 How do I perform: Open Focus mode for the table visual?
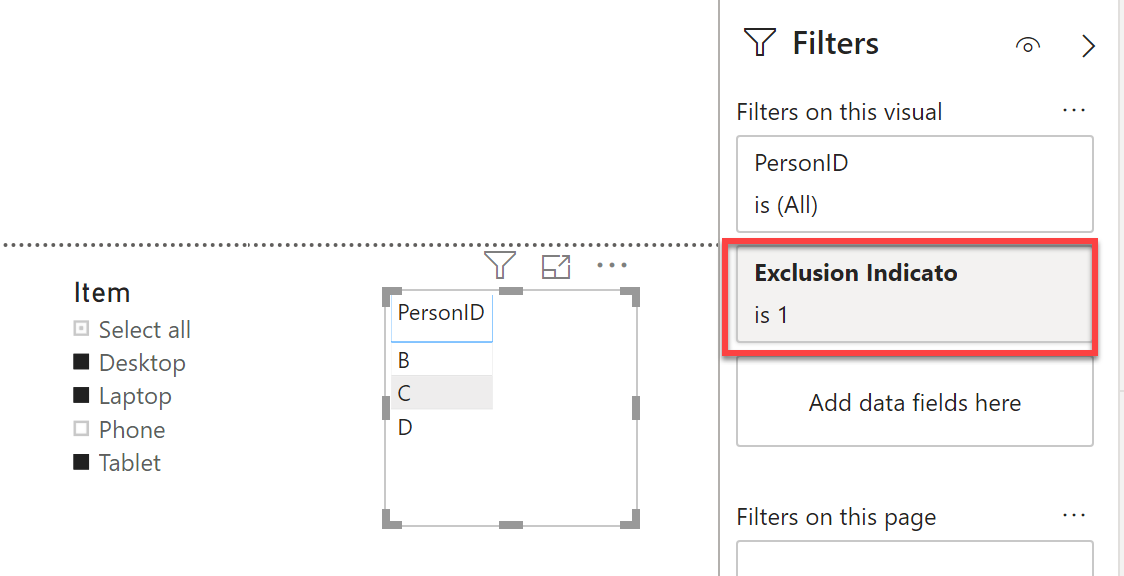click(x=556, y=266)
